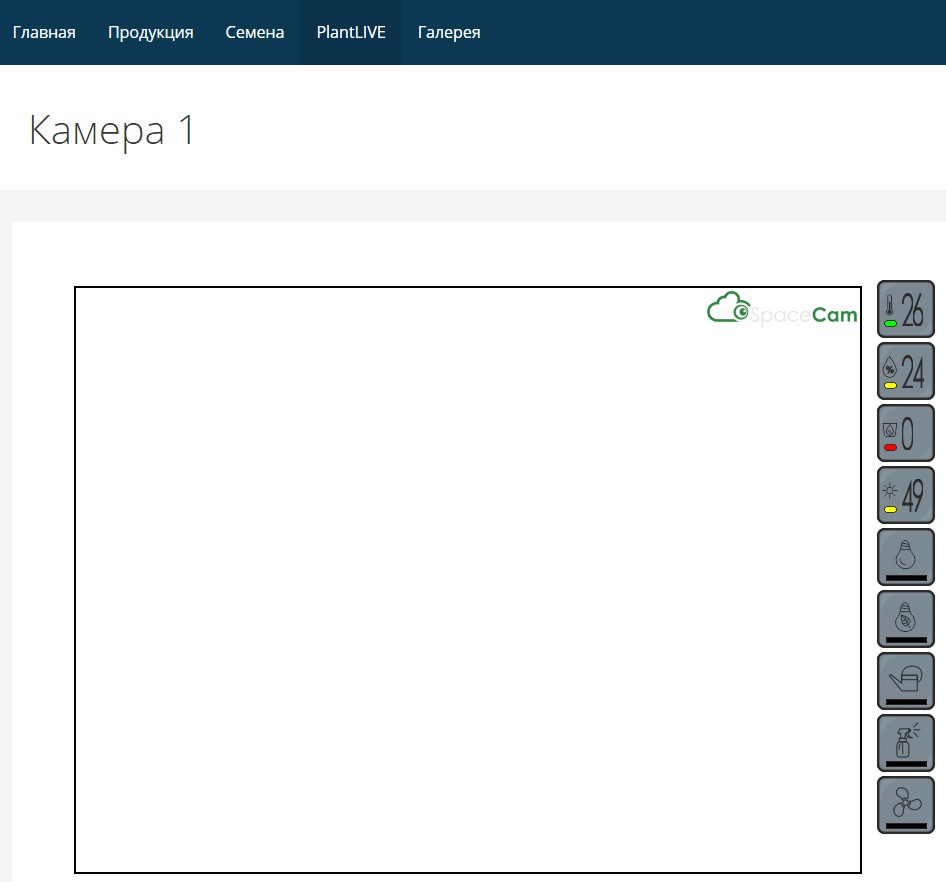Click the air humidity indicator showing 24
Viewport: 946px width, 882px height.
click(x=906, y=371)
